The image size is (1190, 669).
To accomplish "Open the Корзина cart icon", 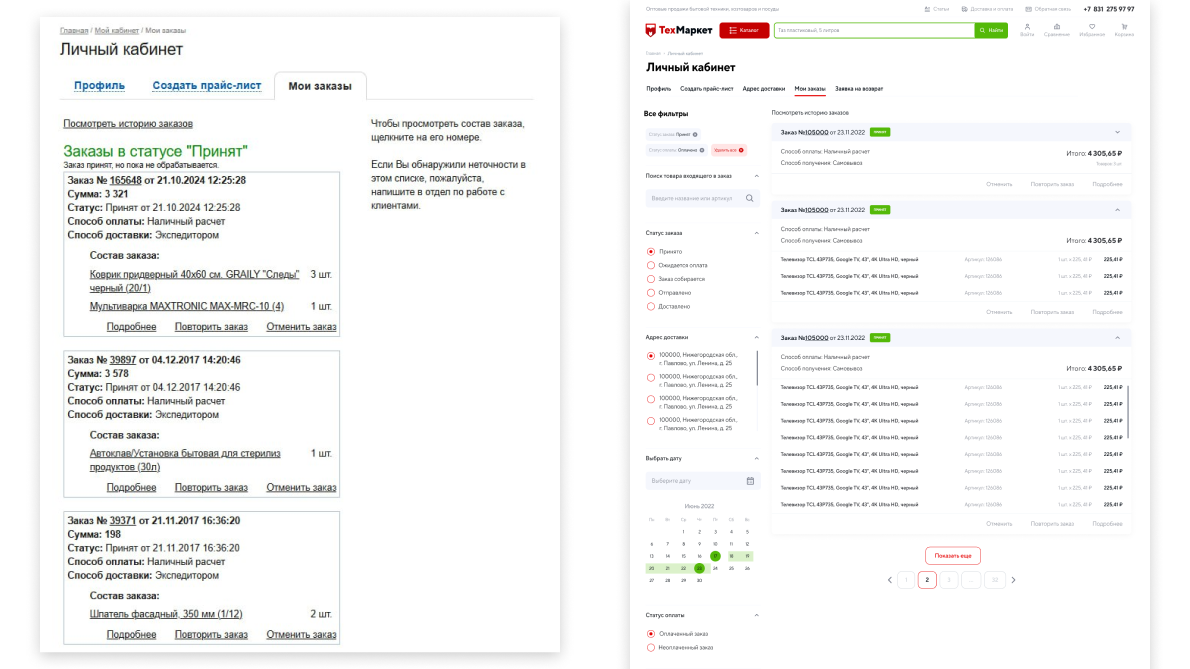I will 1124,27.
